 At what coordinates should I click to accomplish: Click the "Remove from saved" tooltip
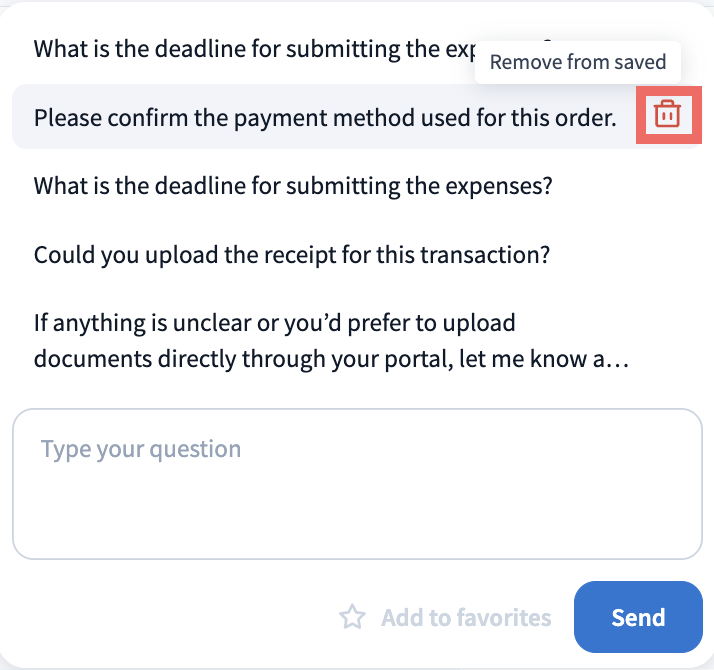point(578,62)
